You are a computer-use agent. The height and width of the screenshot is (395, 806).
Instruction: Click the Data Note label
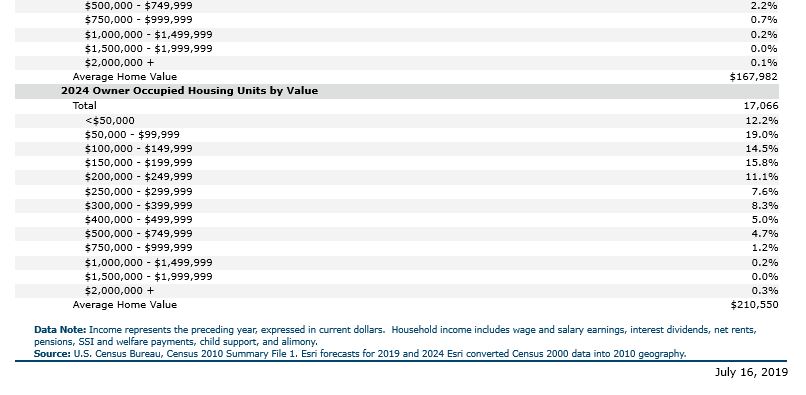click(x=60, y=330)
